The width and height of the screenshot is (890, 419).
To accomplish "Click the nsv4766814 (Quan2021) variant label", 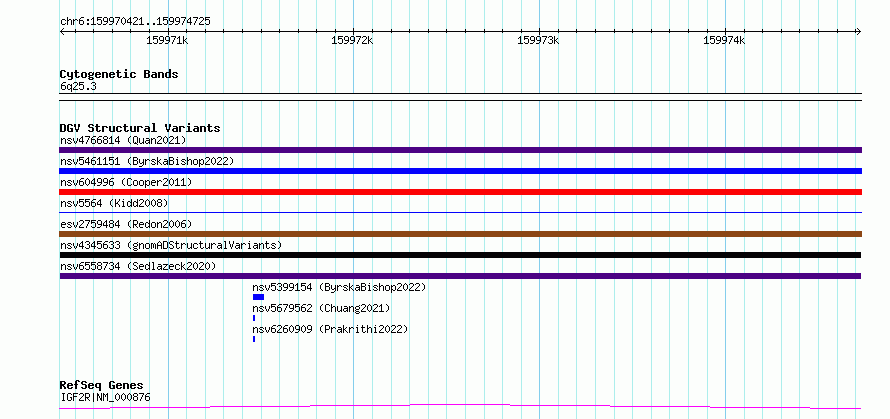I will click(123, 140).
